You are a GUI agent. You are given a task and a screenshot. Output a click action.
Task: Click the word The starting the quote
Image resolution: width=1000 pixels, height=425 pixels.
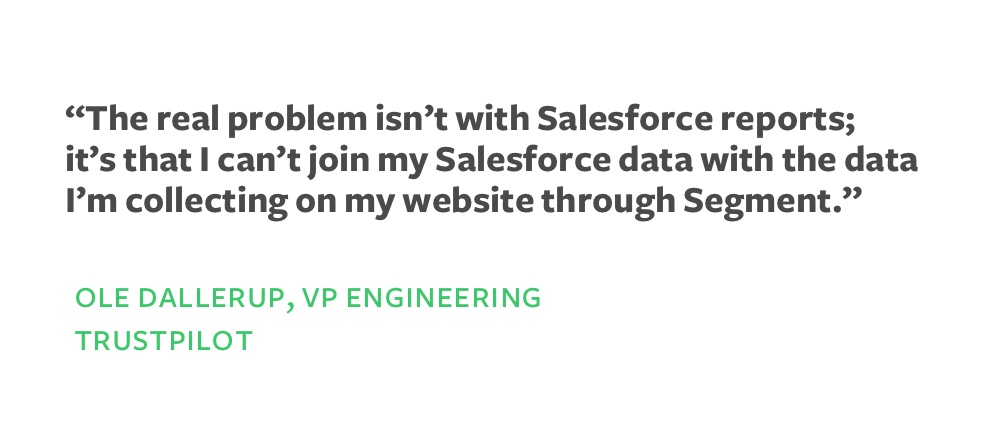119,119
